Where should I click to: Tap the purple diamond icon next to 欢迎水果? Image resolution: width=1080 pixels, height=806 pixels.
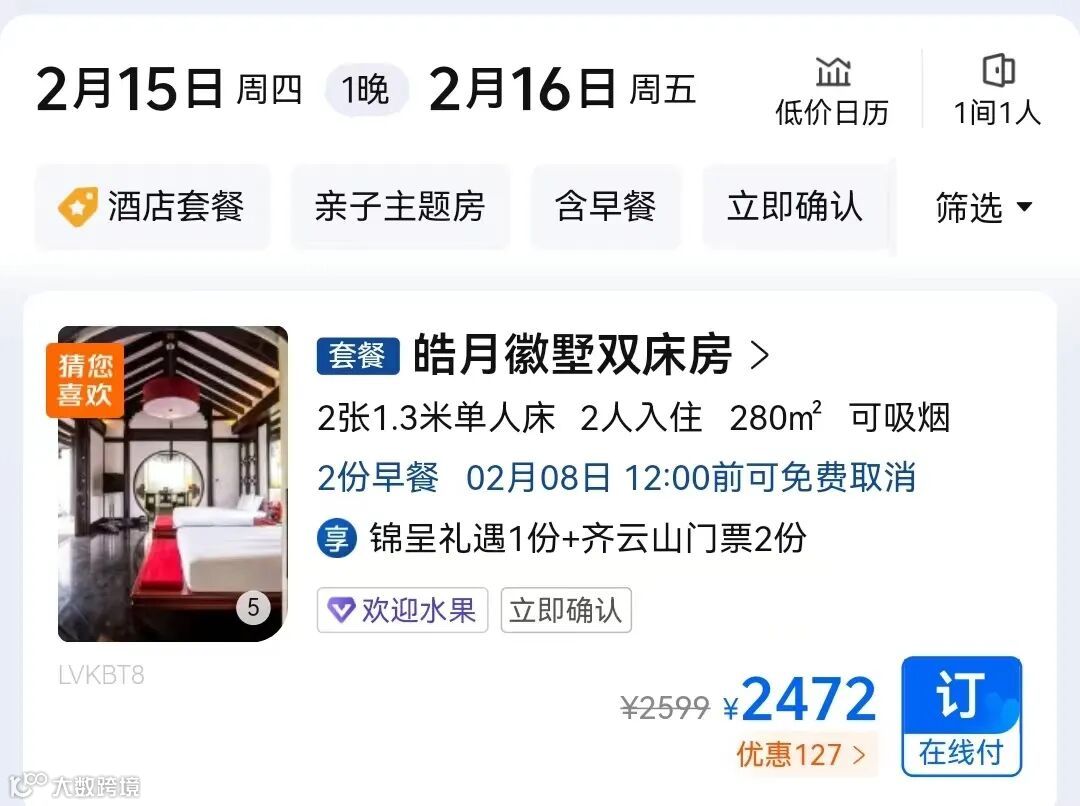(x=341, y=610)
